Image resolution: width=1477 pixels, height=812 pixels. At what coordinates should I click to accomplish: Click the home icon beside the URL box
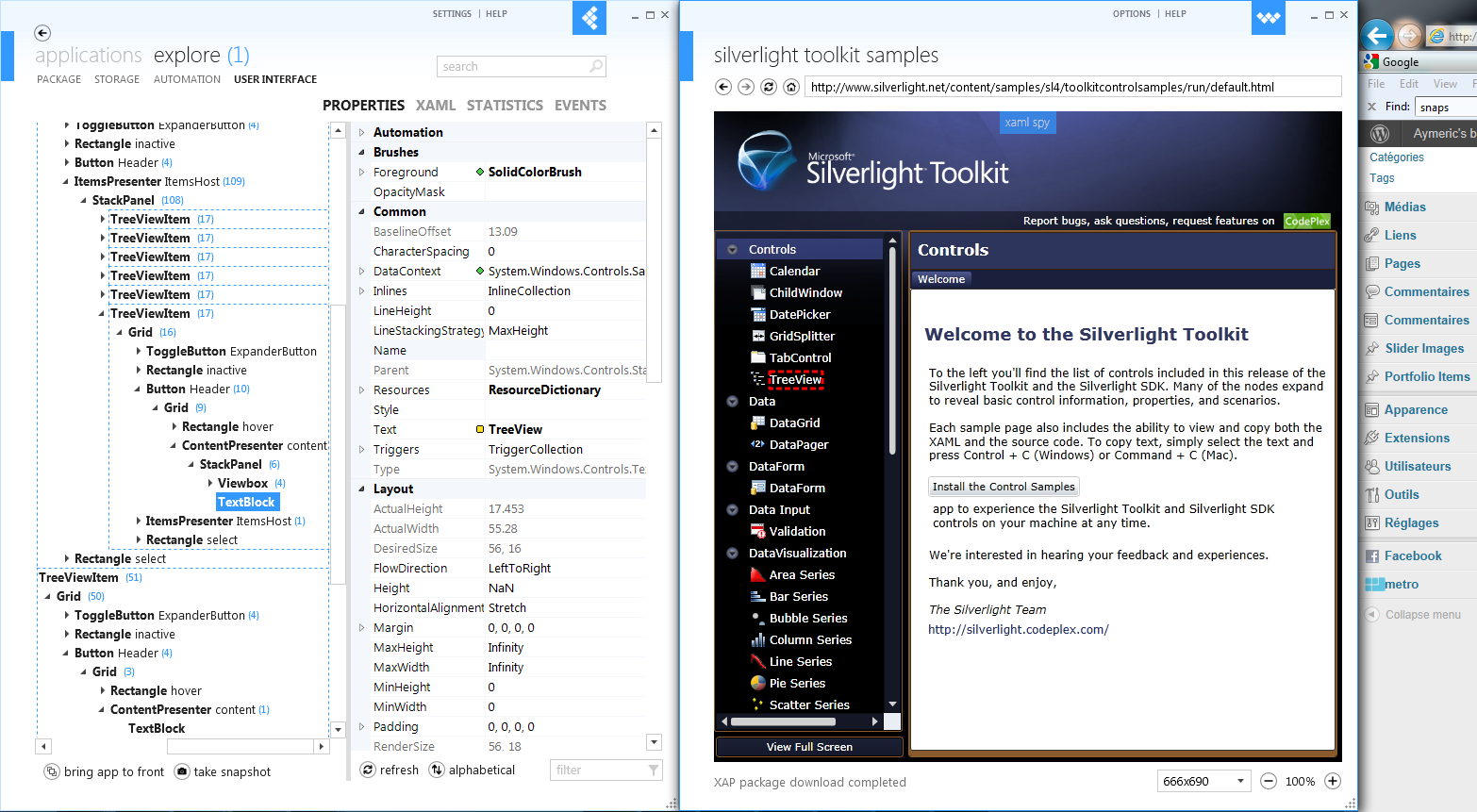[791, 87]
